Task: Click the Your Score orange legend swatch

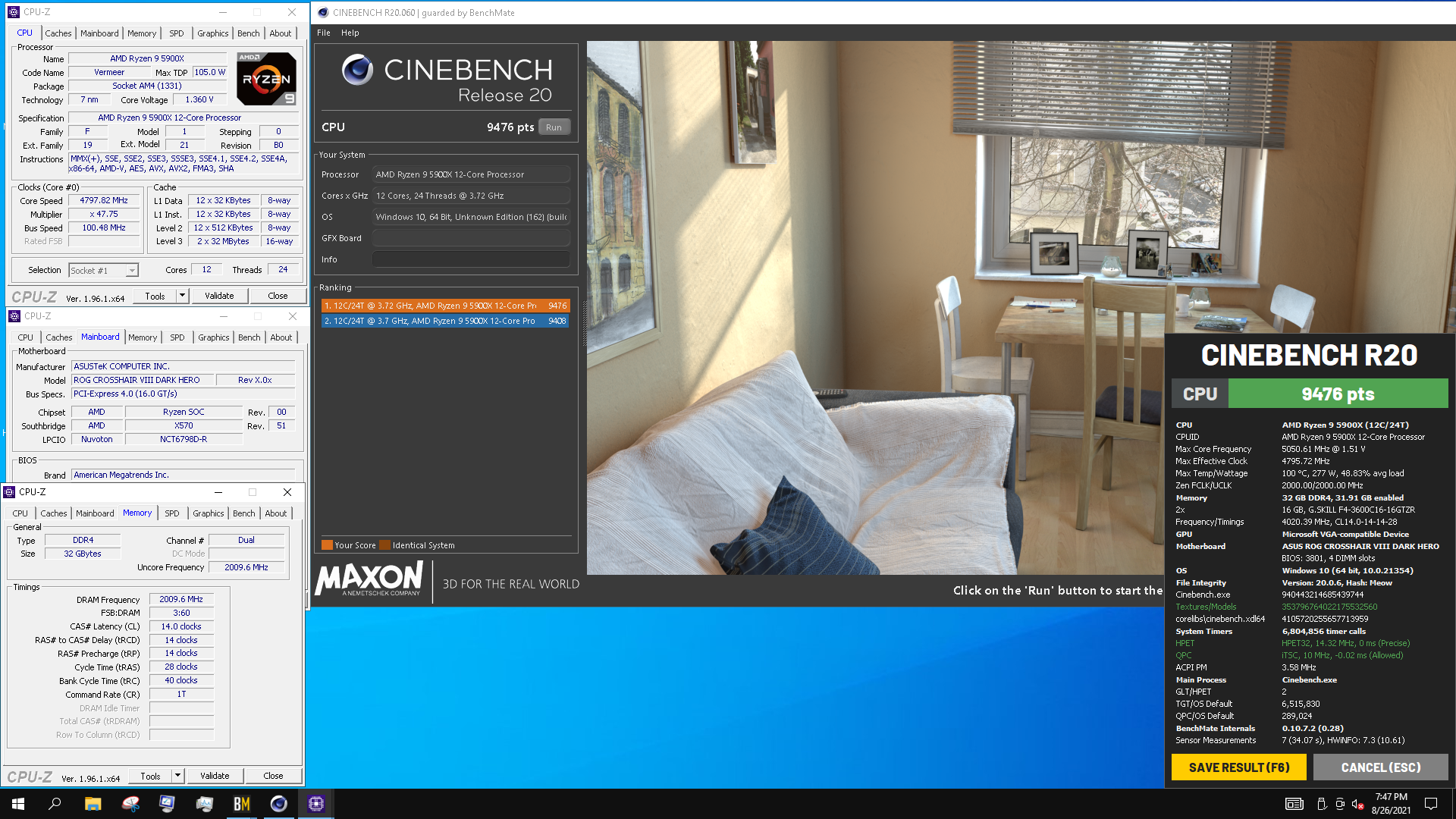Action: click(327, 544)
